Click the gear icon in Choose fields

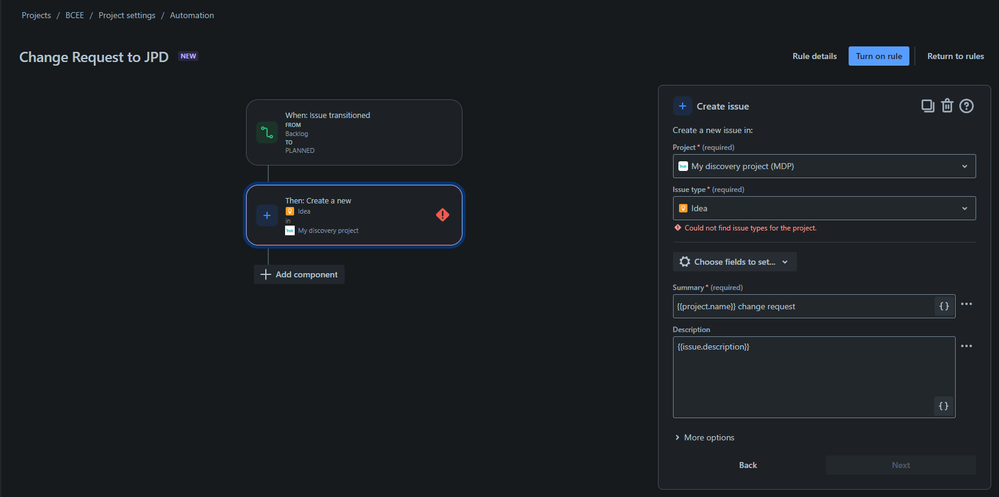(685, 262)
